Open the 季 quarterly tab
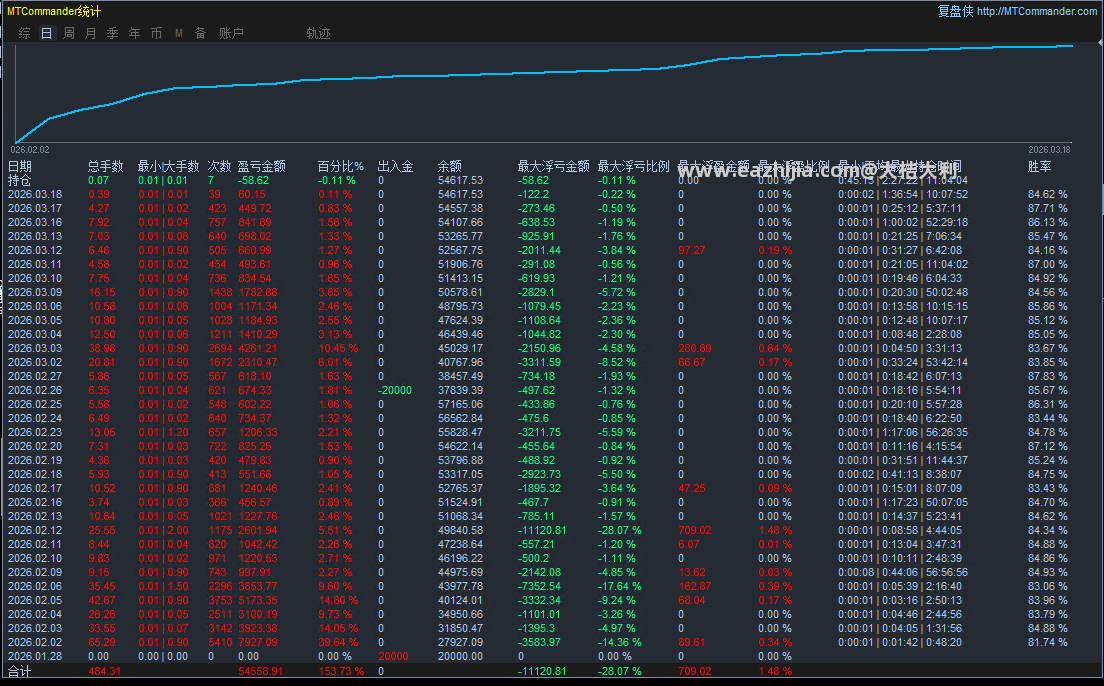Viewport: 1104px width, 686px height. (112, 33)
